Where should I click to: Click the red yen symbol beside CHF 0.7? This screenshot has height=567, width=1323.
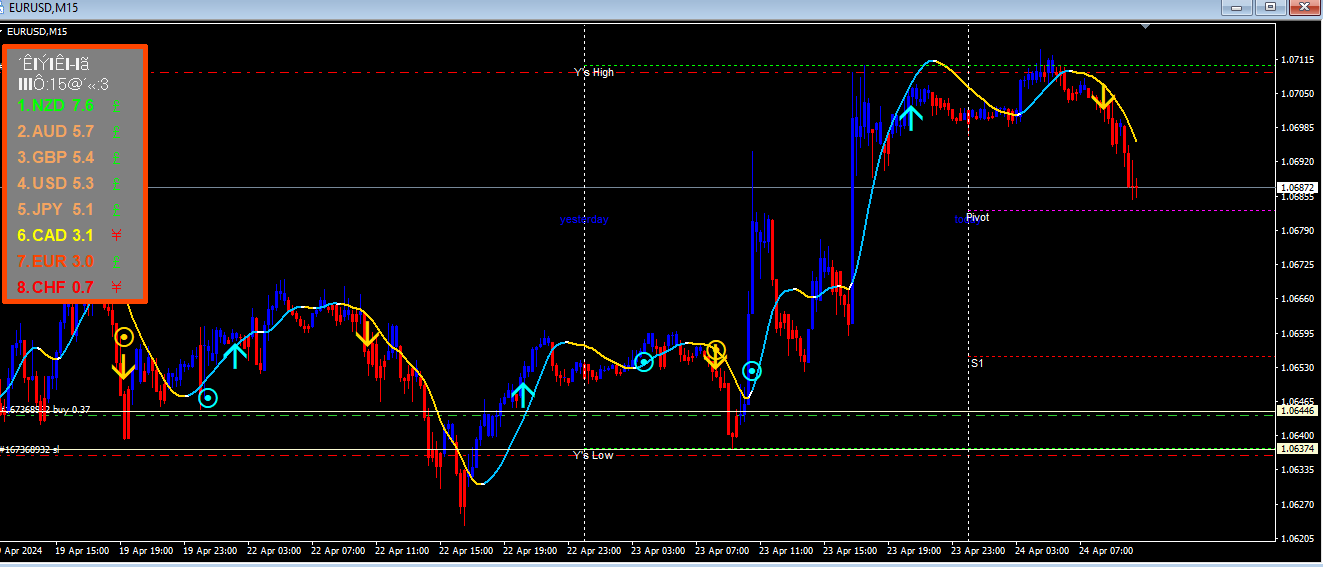(x=116, y=288)
